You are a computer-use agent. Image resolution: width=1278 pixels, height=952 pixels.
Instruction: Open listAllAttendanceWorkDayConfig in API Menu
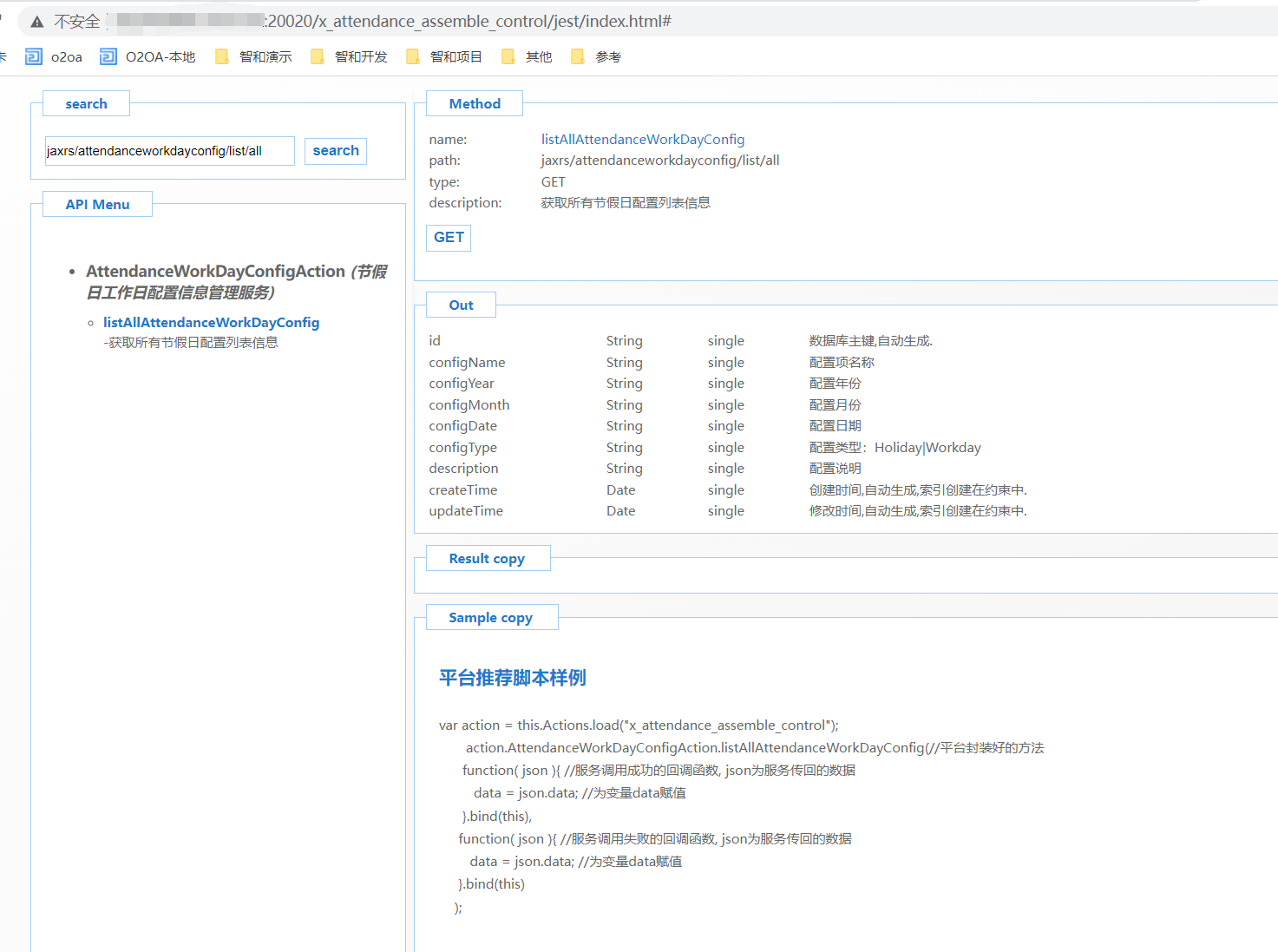211,323
